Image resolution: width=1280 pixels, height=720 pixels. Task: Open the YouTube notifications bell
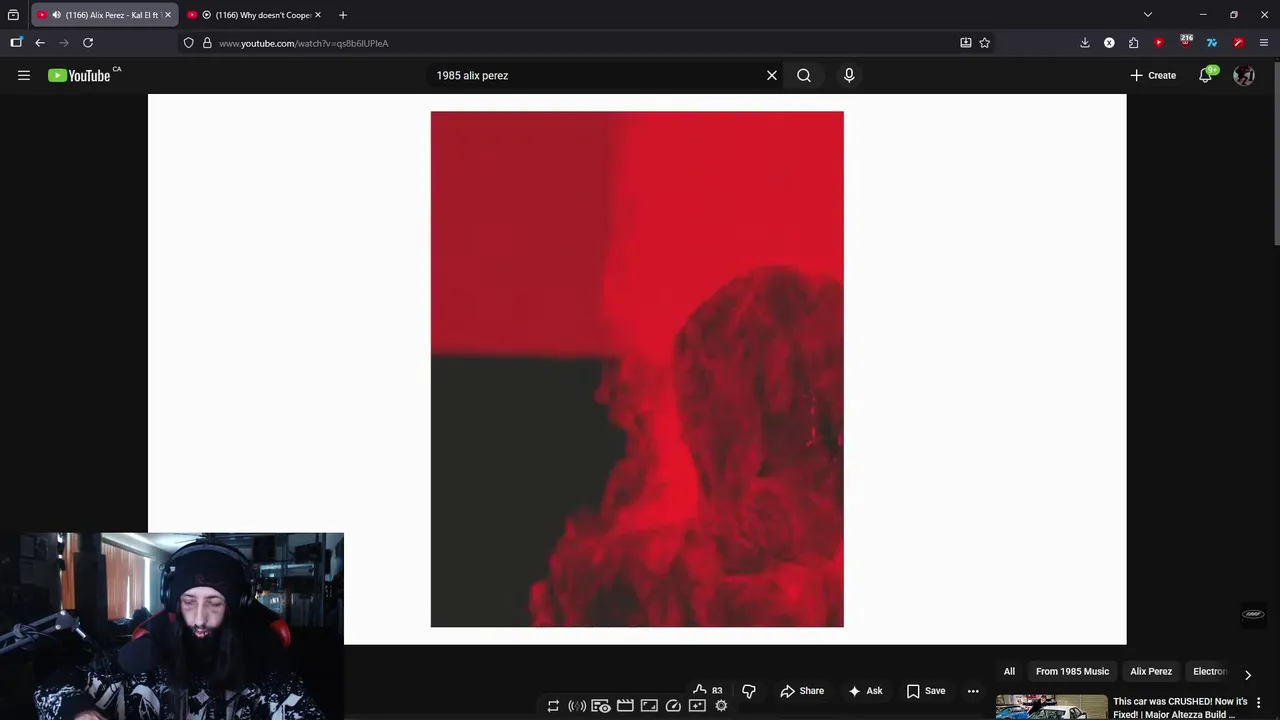click(1206, 75)
